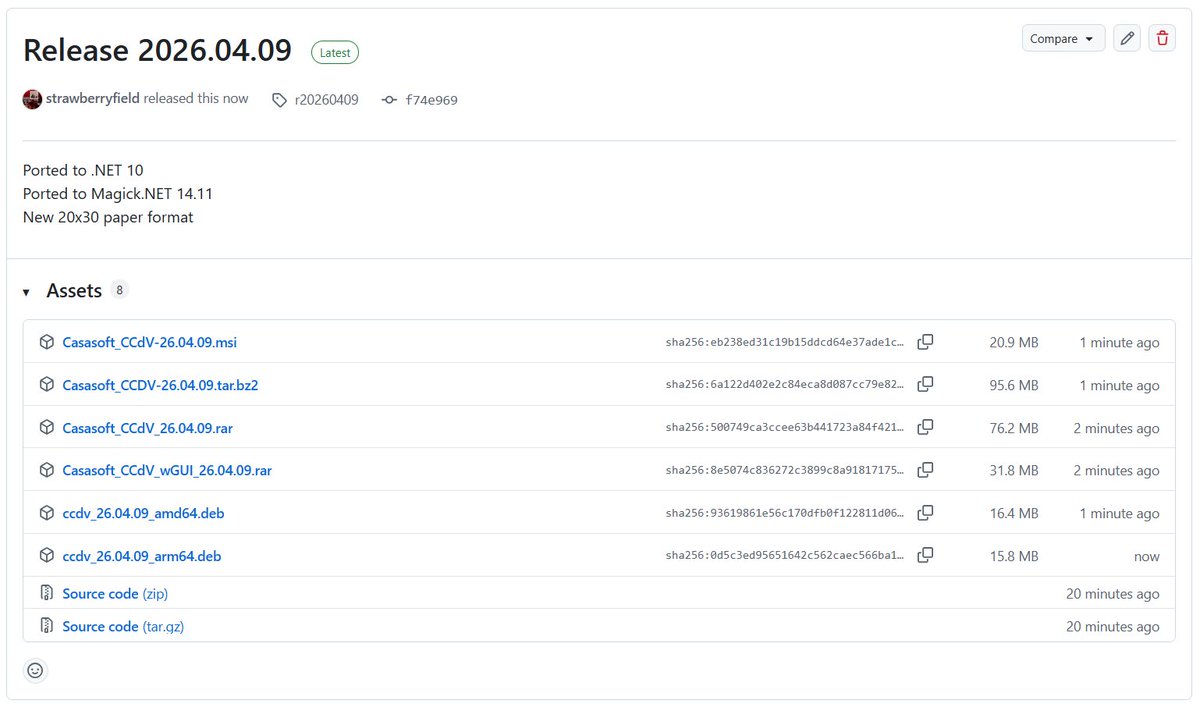
Task: Click 'Ported to Magick.NET 14.11' note line
Action: coord(118,193)
